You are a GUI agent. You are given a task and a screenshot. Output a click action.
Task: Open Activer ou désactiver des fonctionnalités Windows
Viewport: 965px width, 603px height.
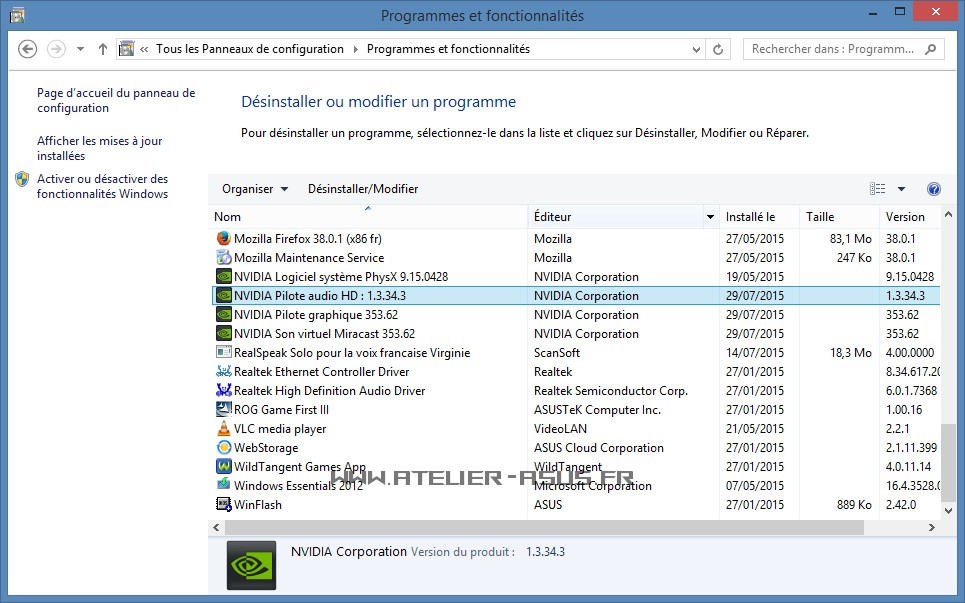[102, 186]
